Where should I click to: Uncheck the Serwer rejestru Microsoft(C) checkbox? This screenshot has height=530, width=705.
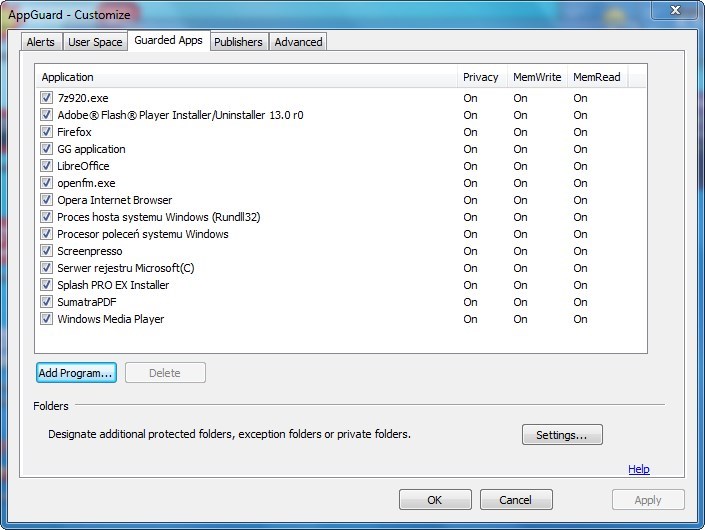pyautogui.click(x=46, y=267)
